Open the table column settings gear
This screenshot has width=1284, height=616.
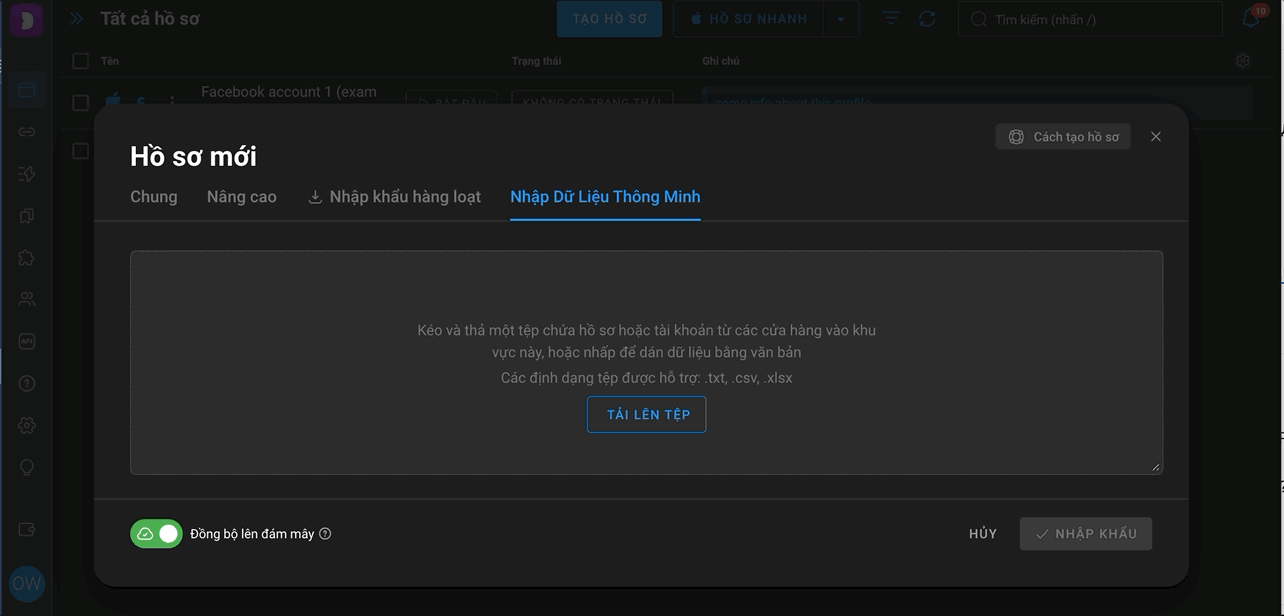[x=1243, y=61]
